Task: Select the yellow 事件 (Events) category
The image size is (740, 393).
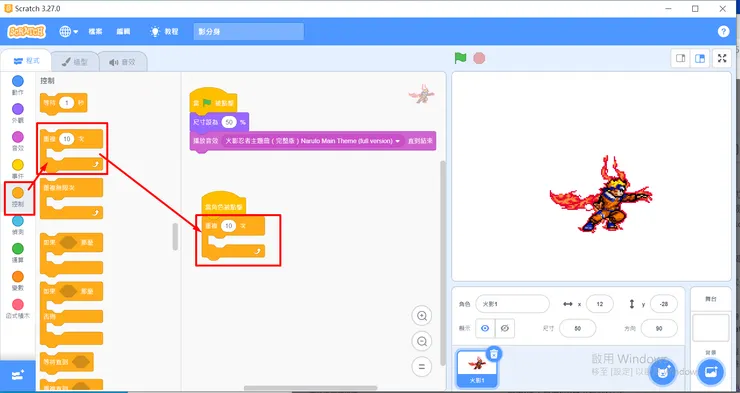Action: tap(17, 169)
